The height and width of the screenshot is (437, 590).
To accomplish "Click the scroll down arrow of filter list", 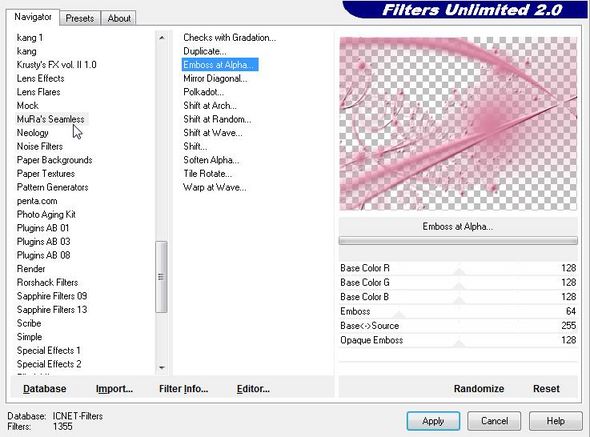I will (161, 367).
